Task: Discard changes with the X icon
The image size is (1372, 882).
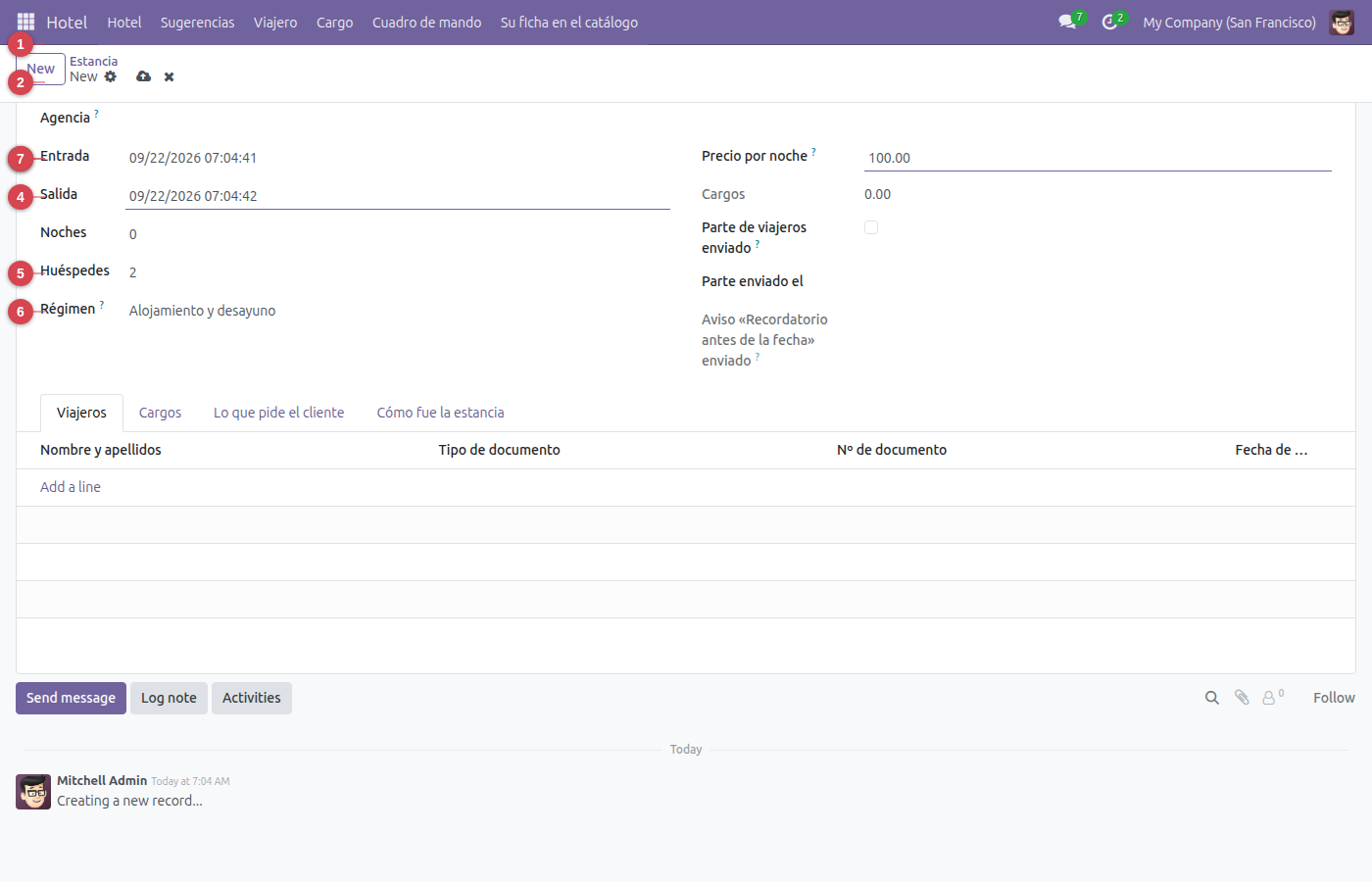Action: 169,76
